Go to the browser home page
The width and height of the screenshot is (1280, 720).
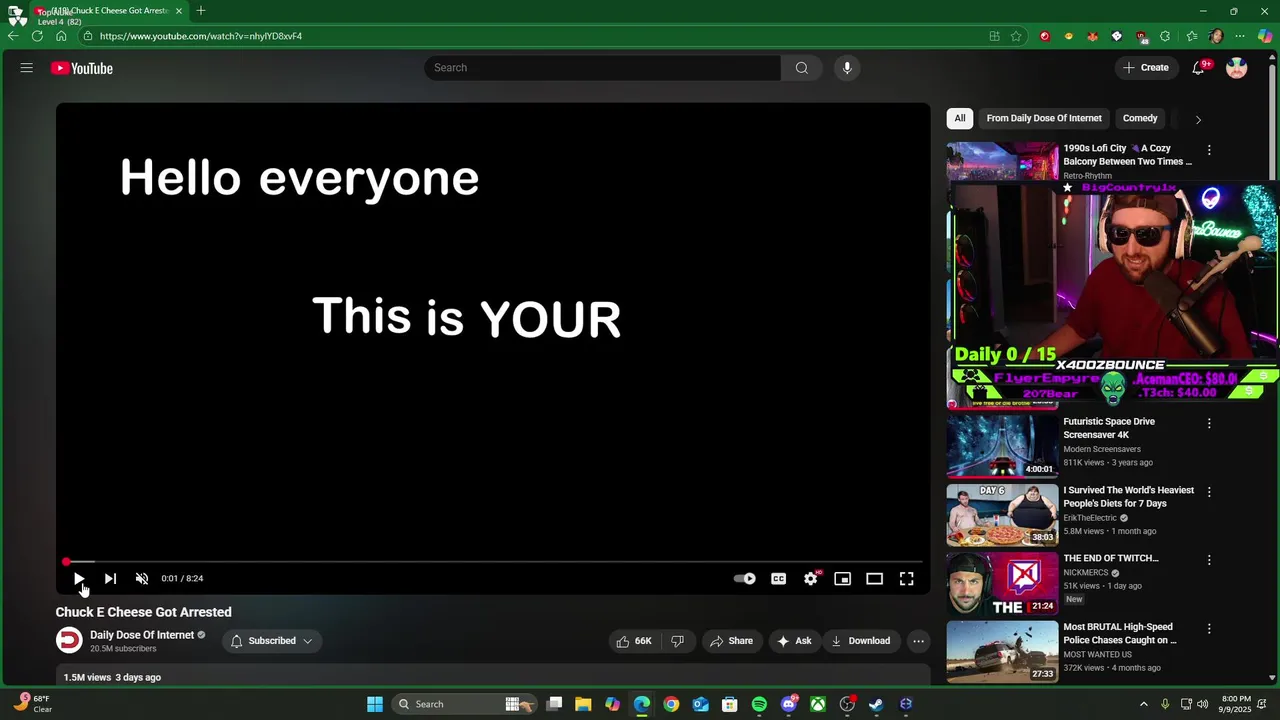[61, 36]
